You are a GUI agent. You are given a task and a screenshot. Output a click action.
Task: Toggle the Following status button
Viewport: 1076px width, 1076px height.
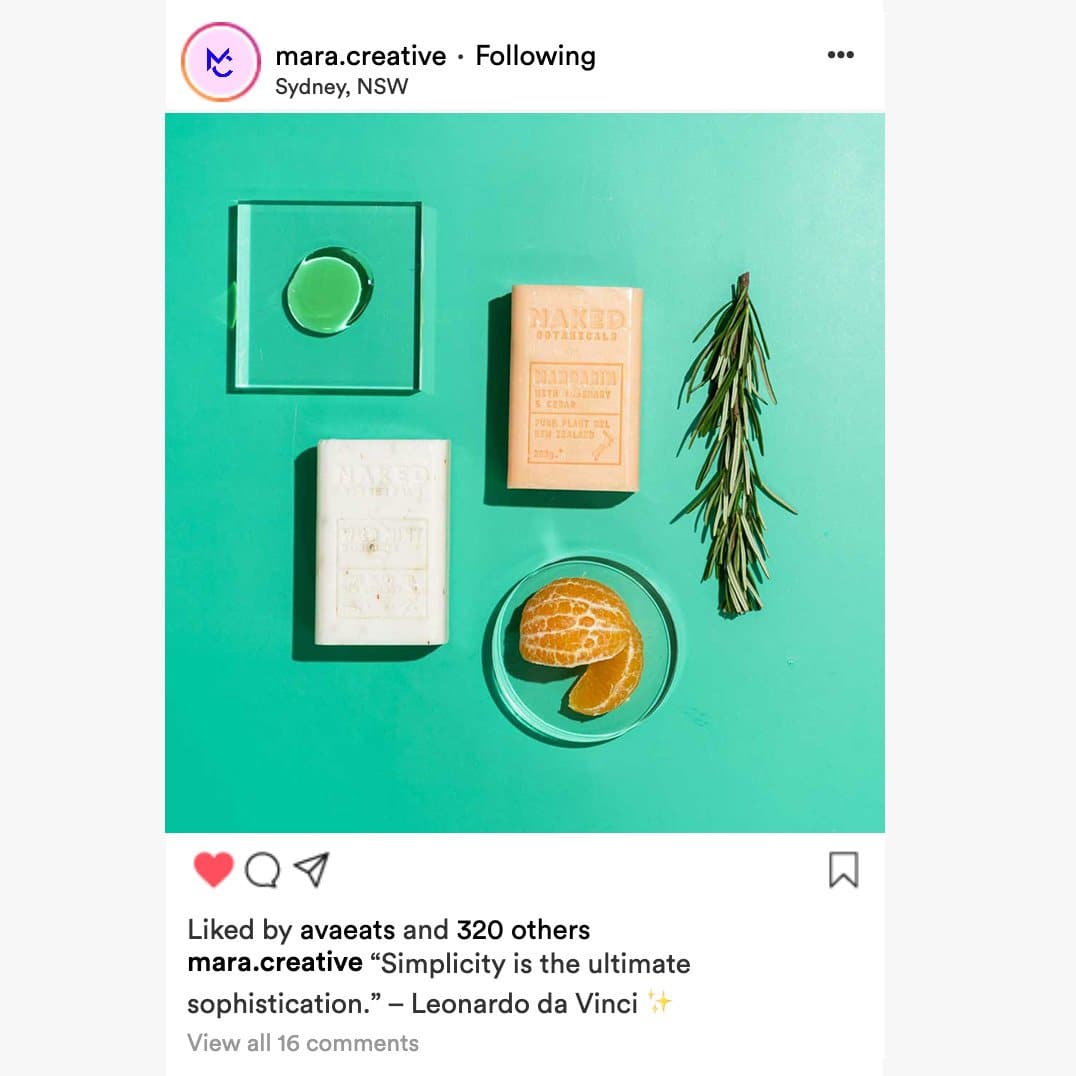click(x=535, y=57)
